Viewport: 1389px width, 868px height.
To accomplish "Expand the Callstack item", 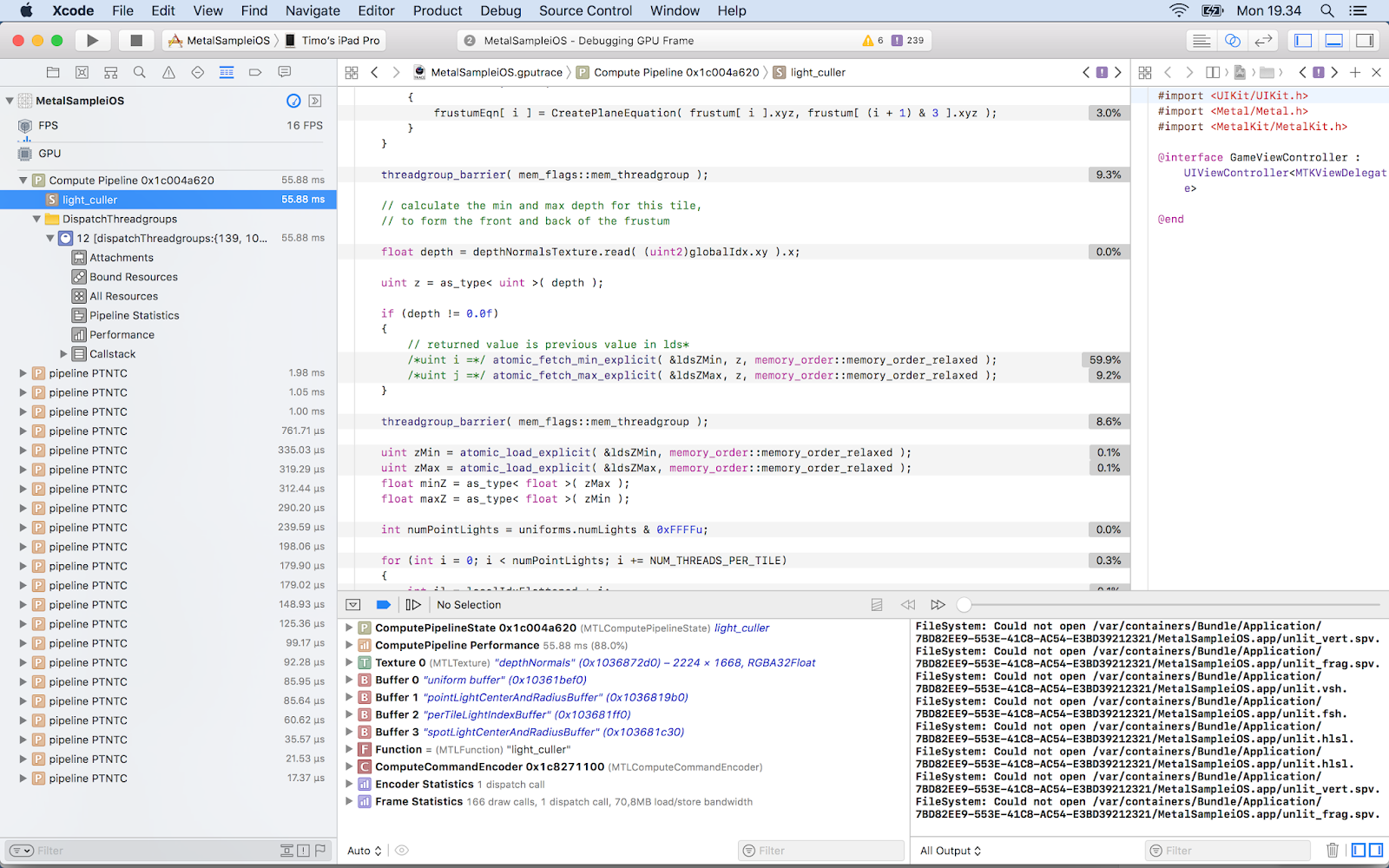I will [x=63, y=354].
